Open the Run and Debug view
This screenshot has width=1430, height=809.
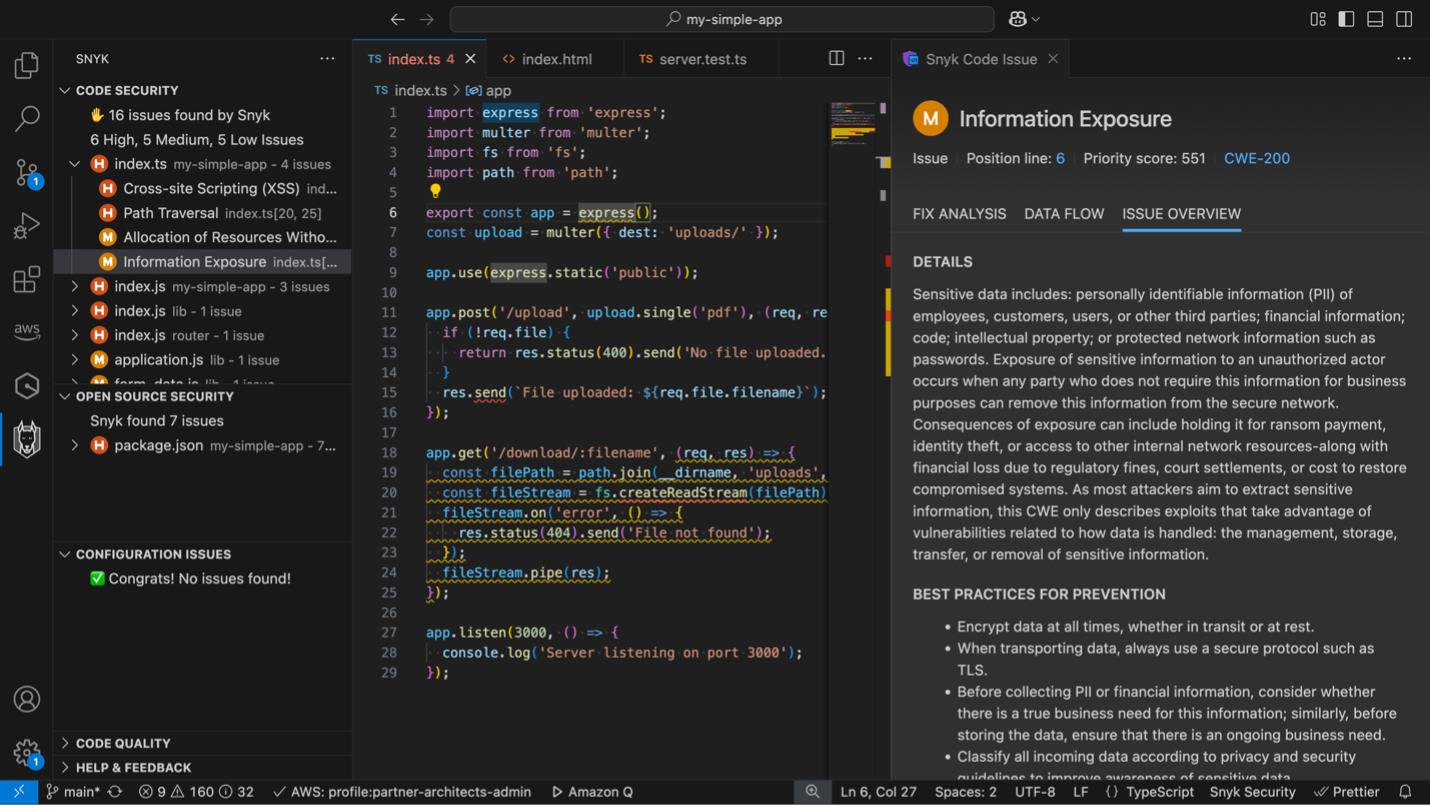click(26, 225)
